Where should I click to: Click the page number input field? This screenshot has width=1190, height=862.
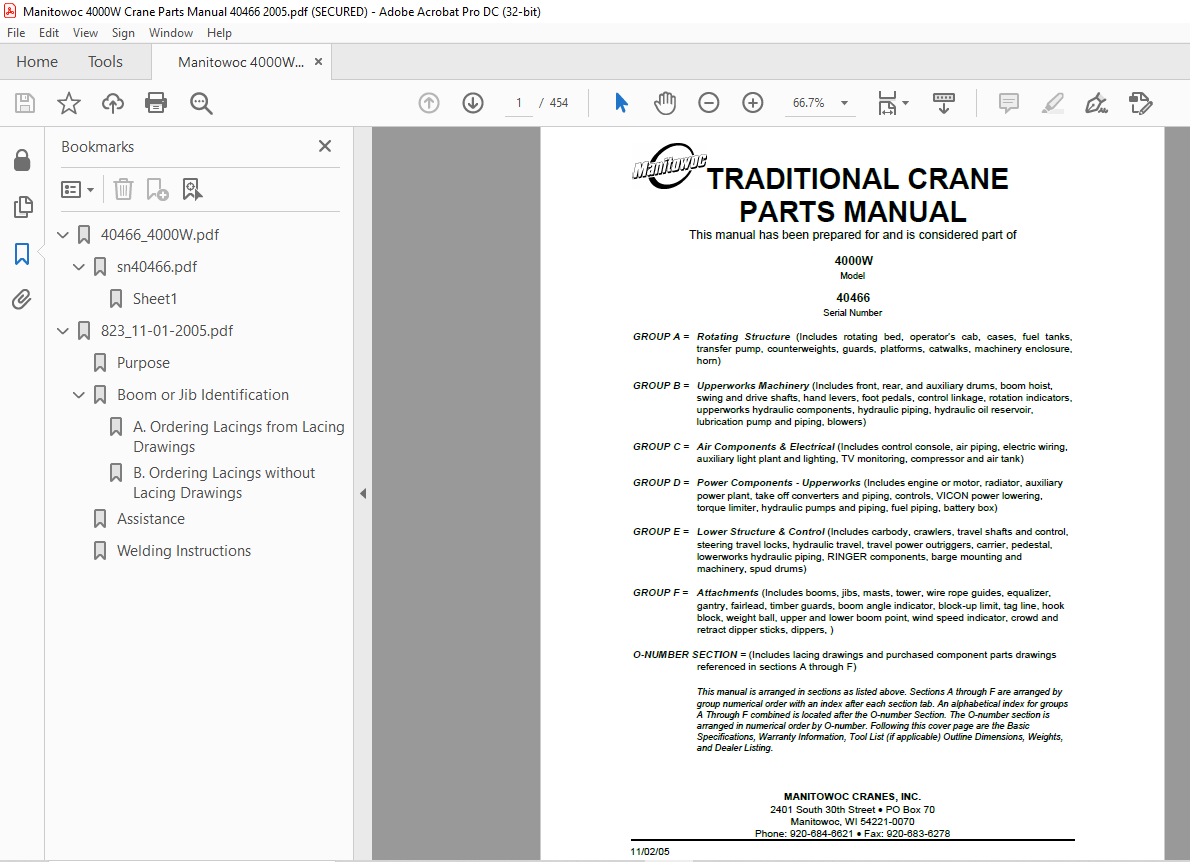(x=519, y=103)
